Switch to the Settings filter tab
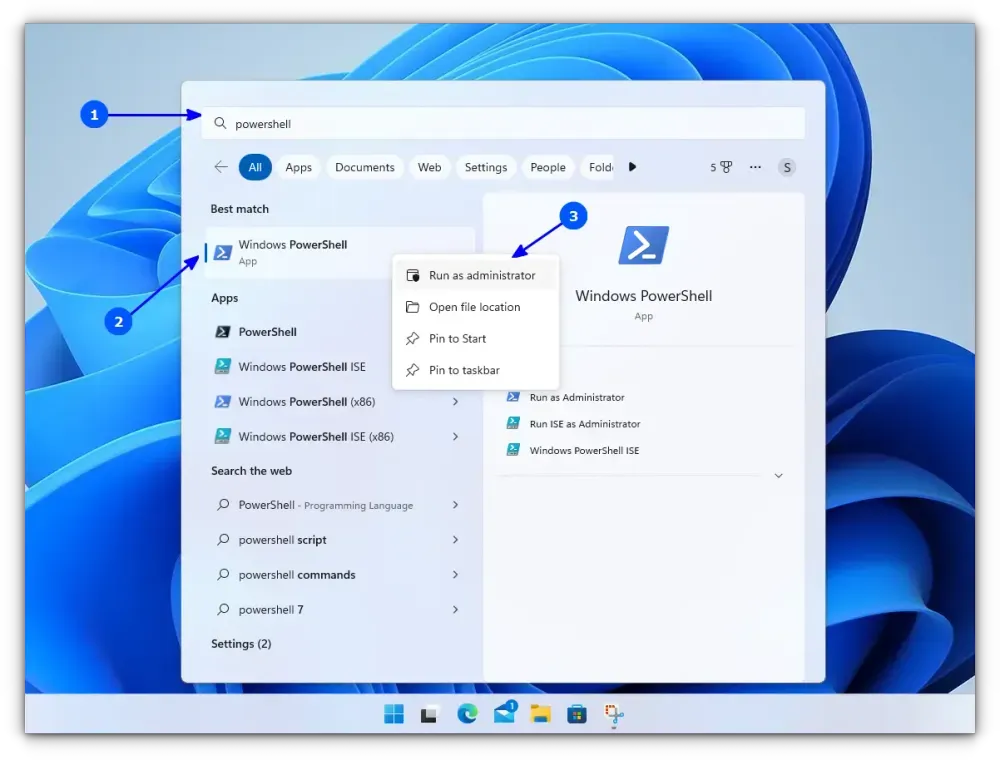This screenshot has width=1000, height=760. (x=486, y=167)
